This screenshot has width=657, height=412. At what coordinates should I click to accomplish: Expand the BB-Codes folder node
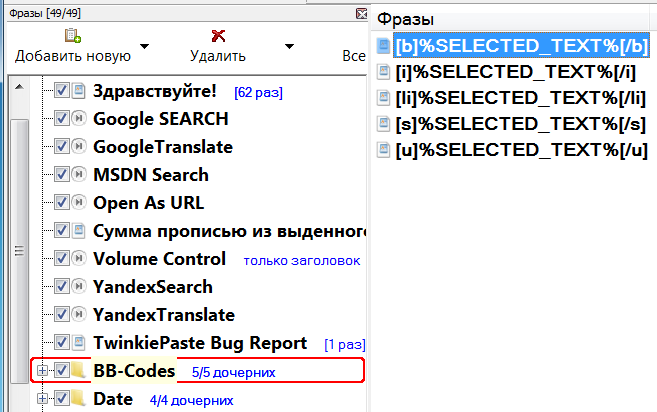pos(42,371)
